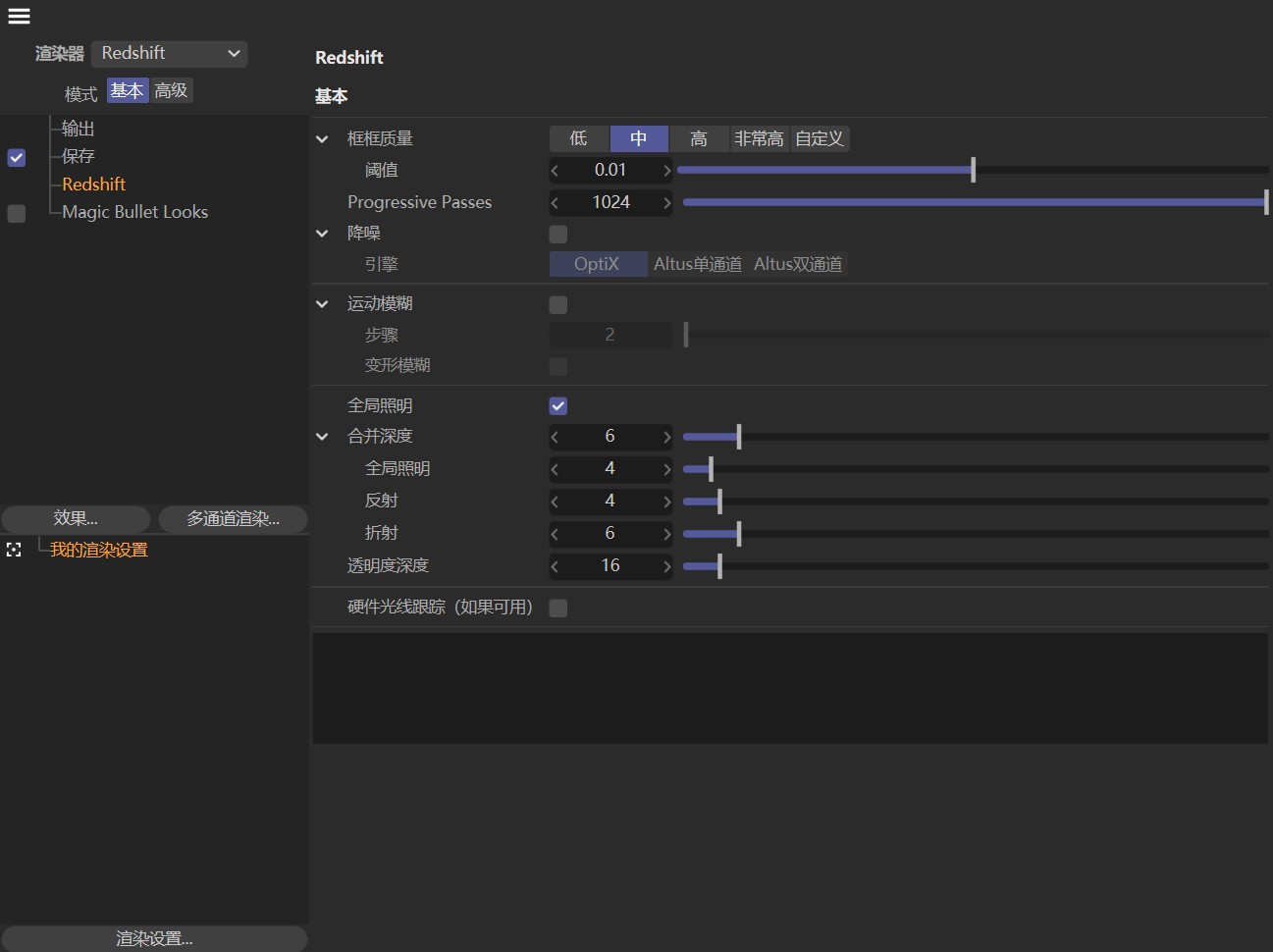This screenshot has height=952, width=1273.
Task: Set quality to 非常高
Action: 759,138
